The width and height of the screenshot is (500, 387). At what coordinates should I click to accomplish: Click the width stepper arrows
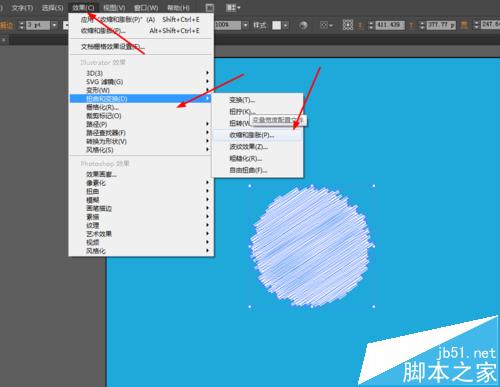[x=476, y=25]
